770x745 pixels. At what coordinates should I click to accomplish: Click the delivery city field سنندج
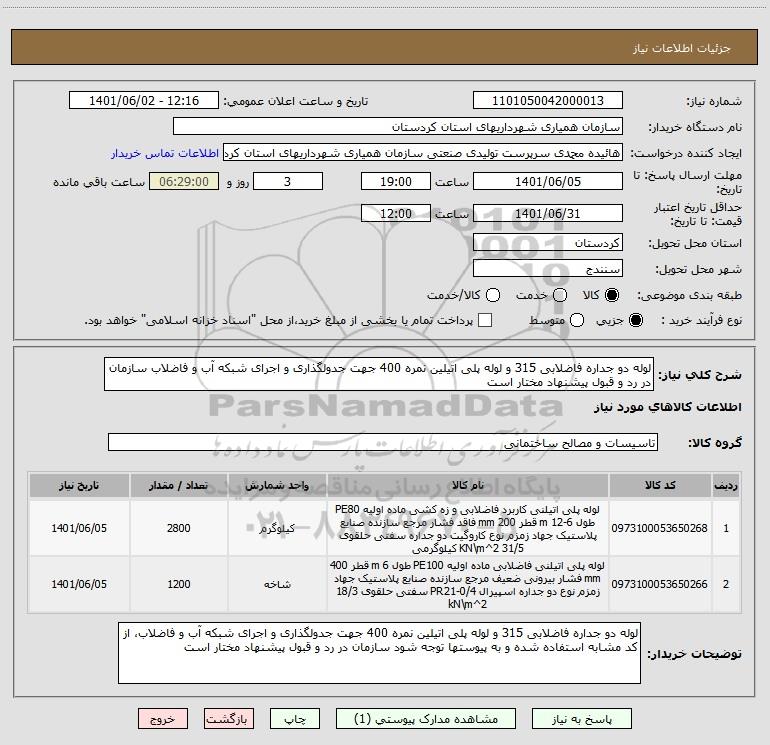point(548,269)
